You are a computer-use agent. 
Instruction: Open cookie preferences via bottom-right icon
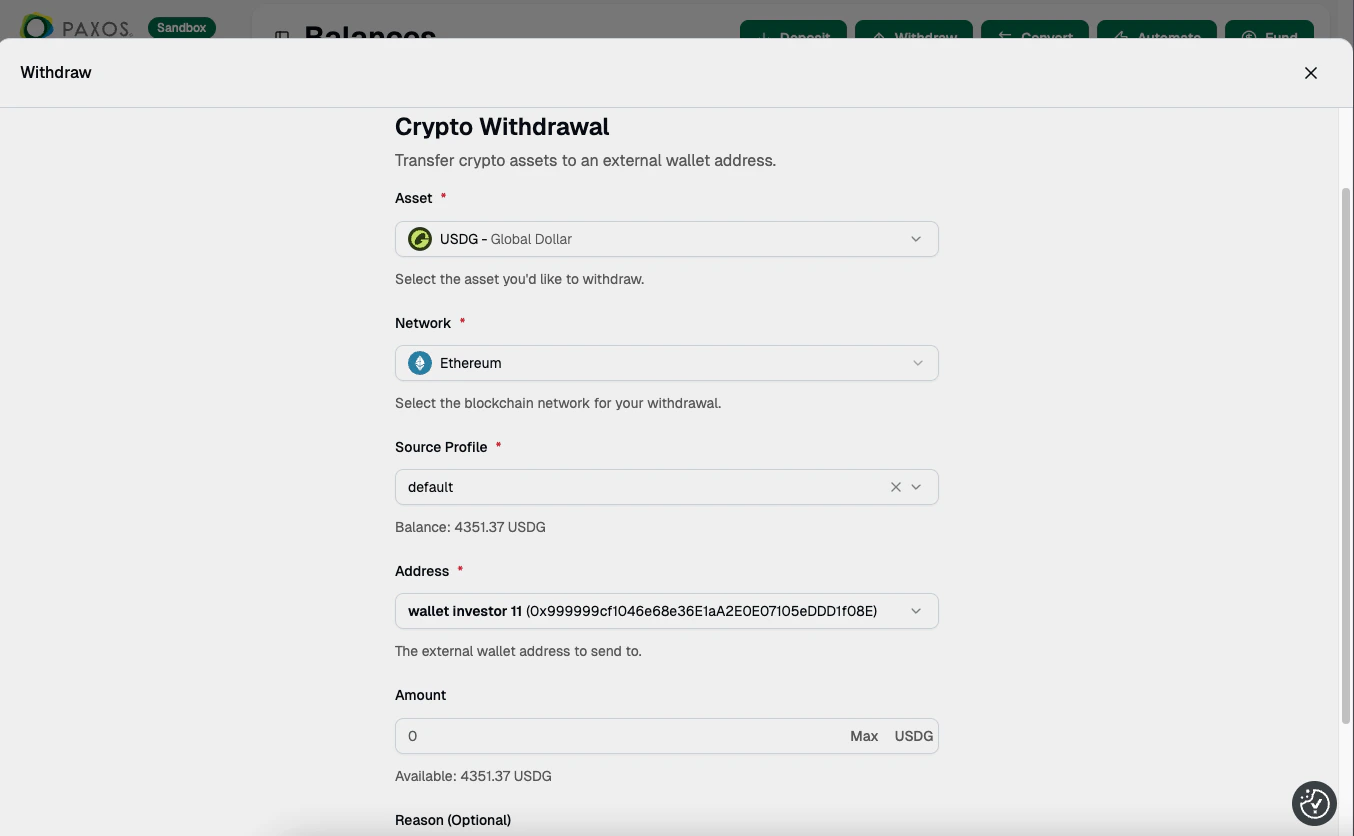1313,803
